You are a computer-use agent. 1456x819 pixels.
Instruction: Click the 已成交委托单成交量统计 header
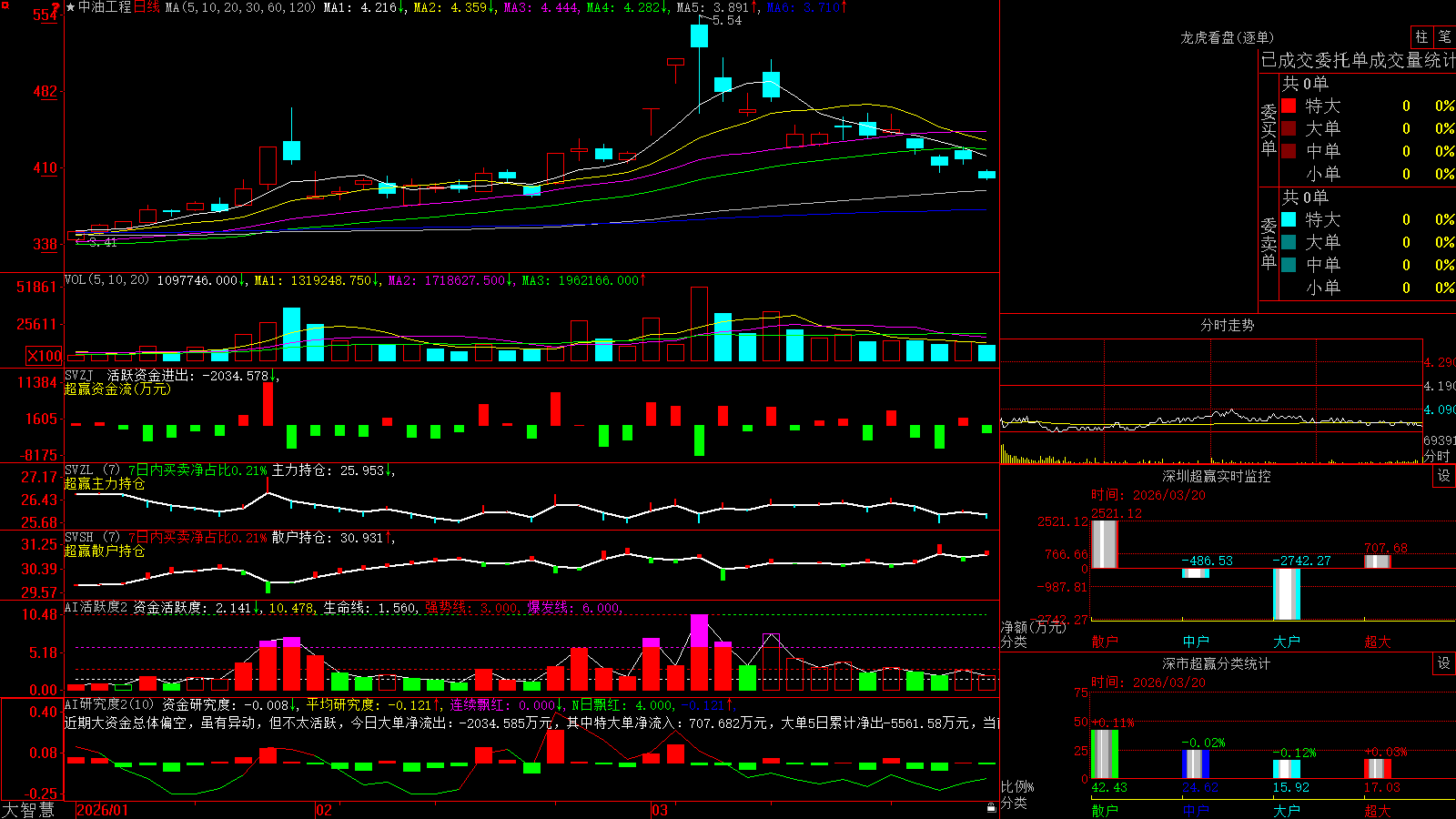coord(1358,60)
